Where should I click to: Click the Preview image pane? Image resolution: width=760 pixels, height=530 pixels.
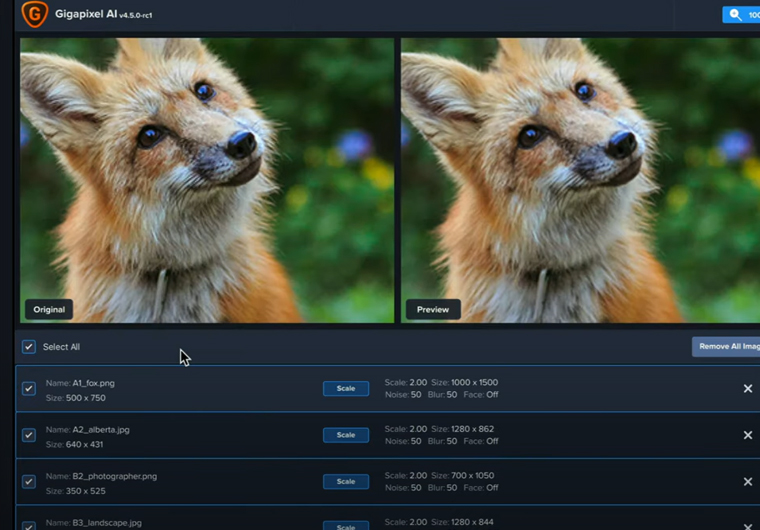tap(580, 180)
